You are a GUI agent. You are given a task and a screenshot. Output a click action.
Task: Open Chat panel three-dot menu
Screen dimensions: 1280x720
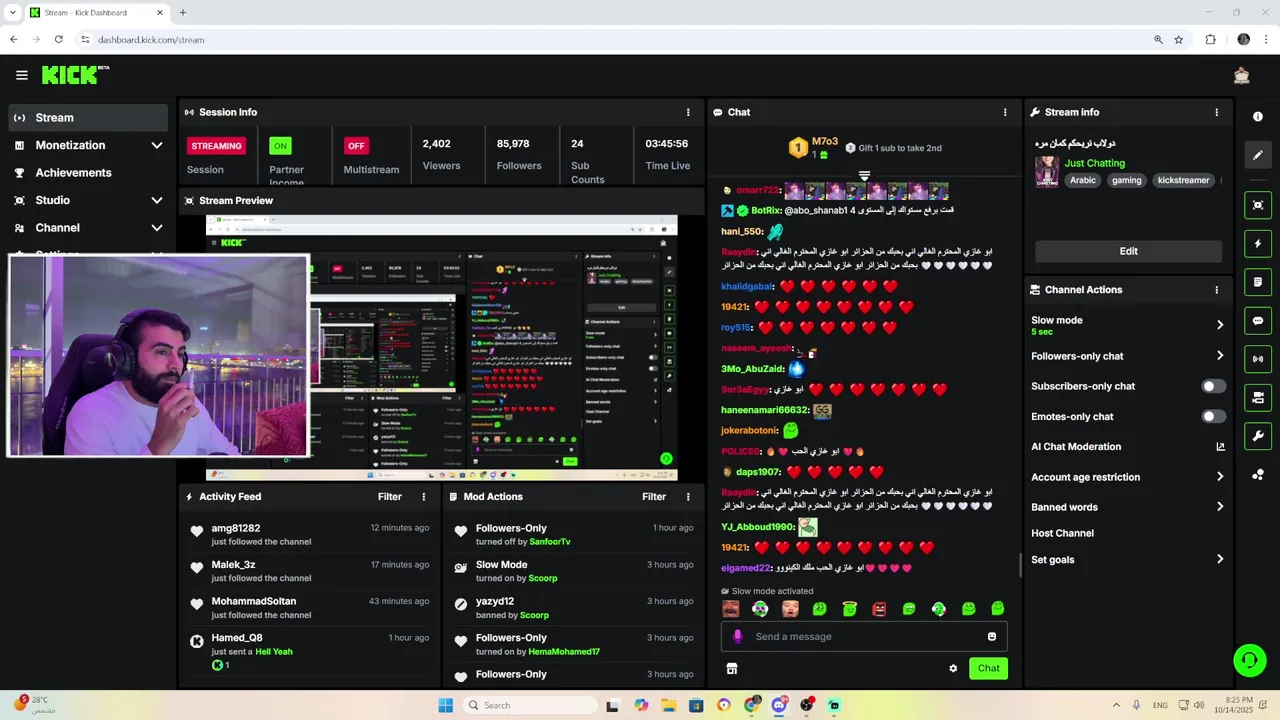(x=1005, y=112)
